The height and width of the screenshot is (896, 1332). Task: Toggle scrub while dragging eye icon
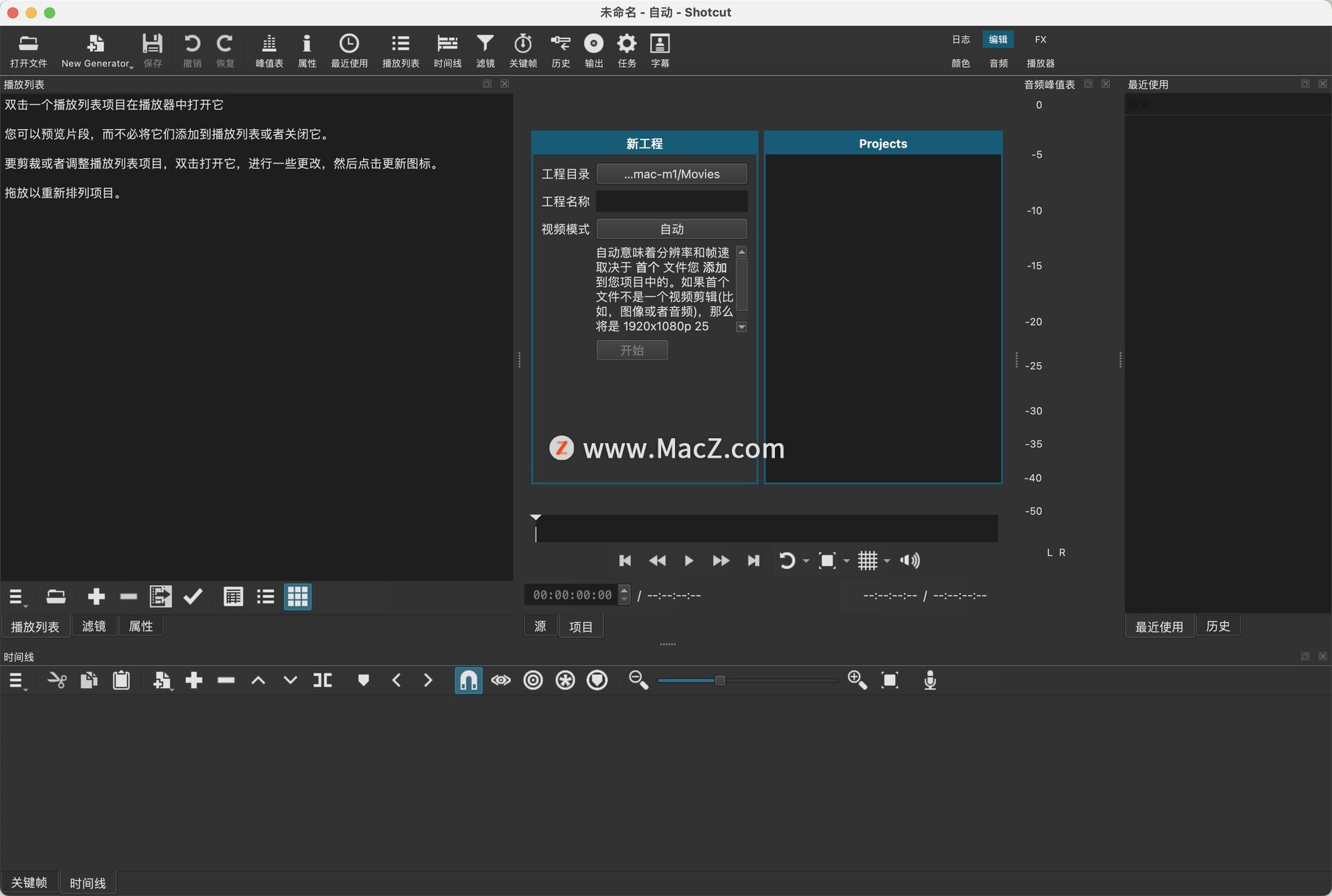coord(501,680)
